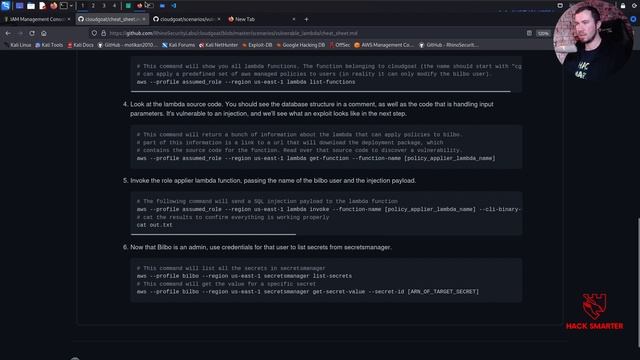Click step 5 'Invoke the role applier lambda' text

coord(273,180)
